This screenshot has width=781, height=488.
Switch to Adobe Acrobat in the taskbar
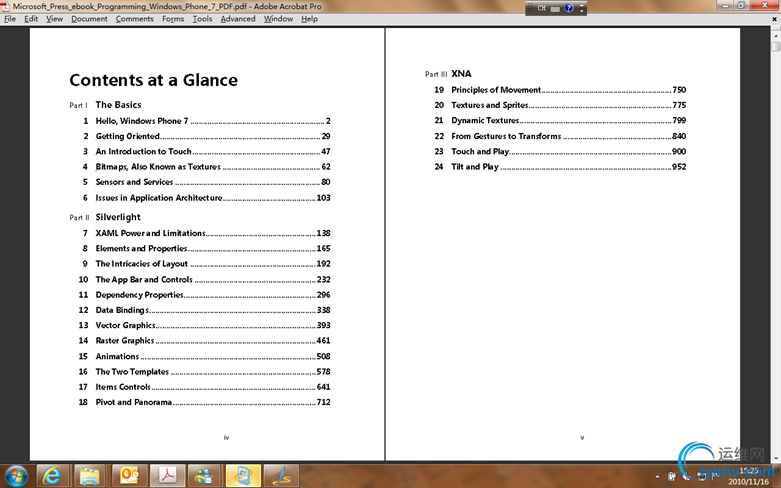167,476
